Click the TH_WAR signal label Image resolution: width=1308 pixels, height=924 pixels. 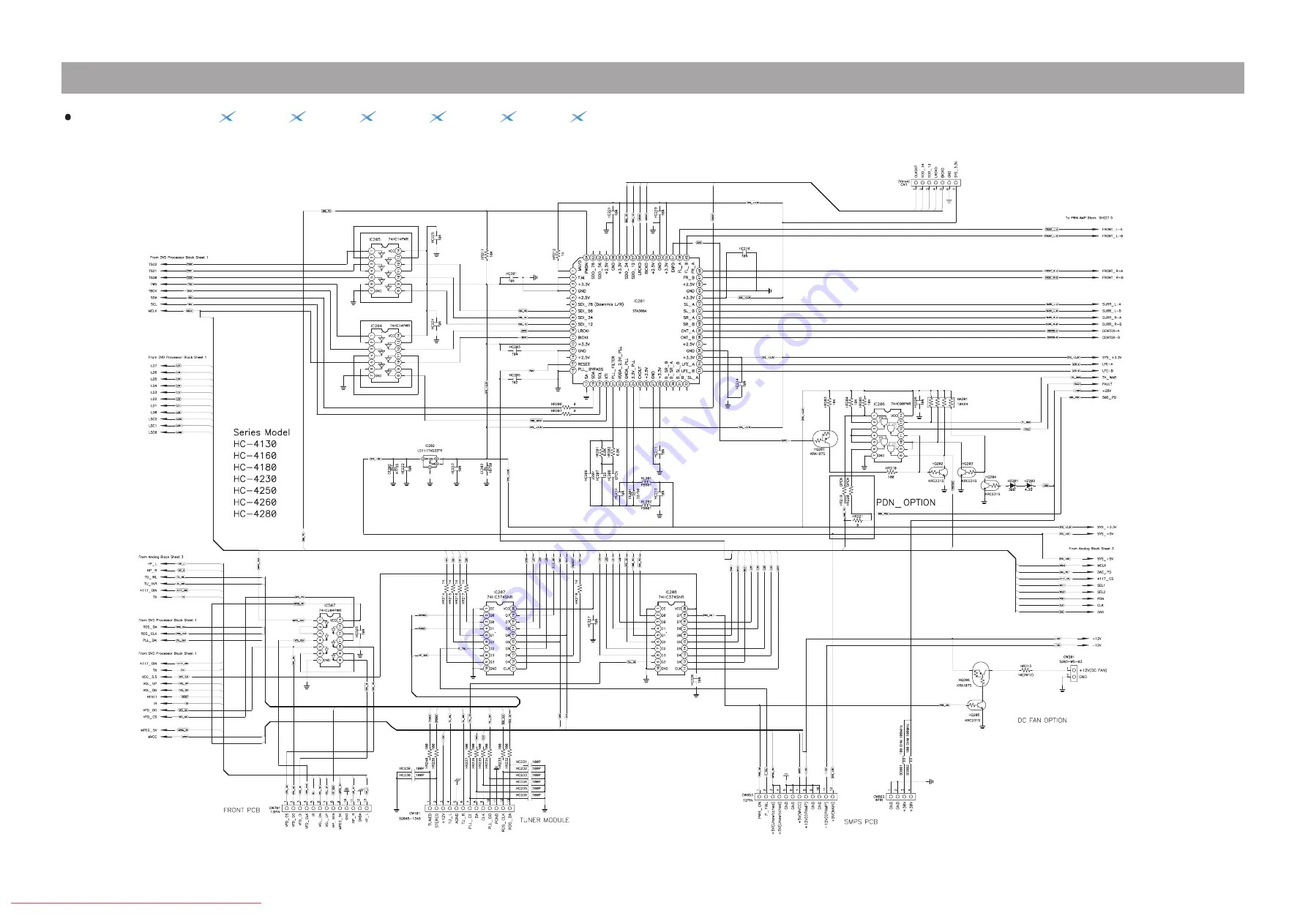(x=1109, y=378)
